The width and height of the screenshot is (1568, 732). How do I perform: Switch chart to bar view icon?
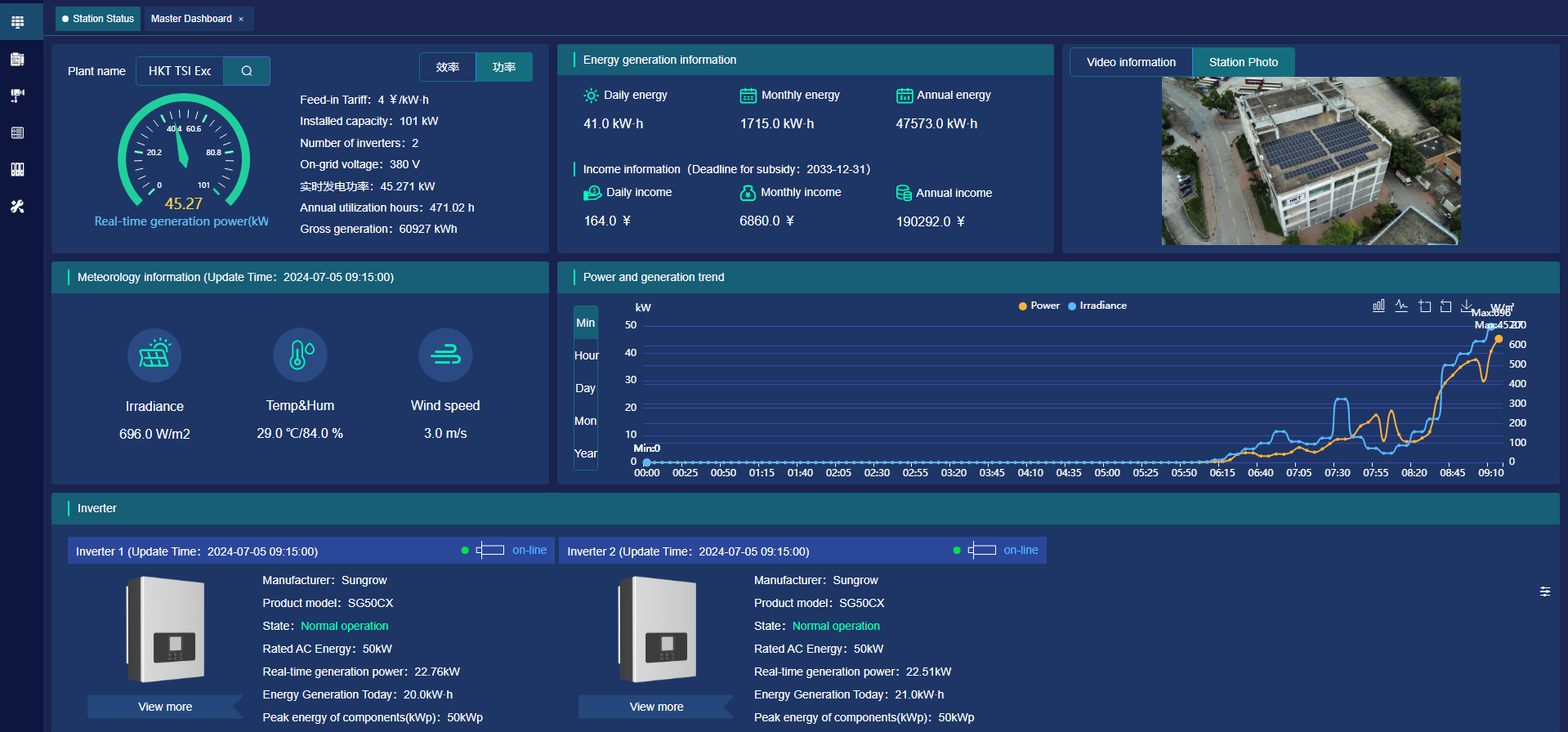point(1378,306)
